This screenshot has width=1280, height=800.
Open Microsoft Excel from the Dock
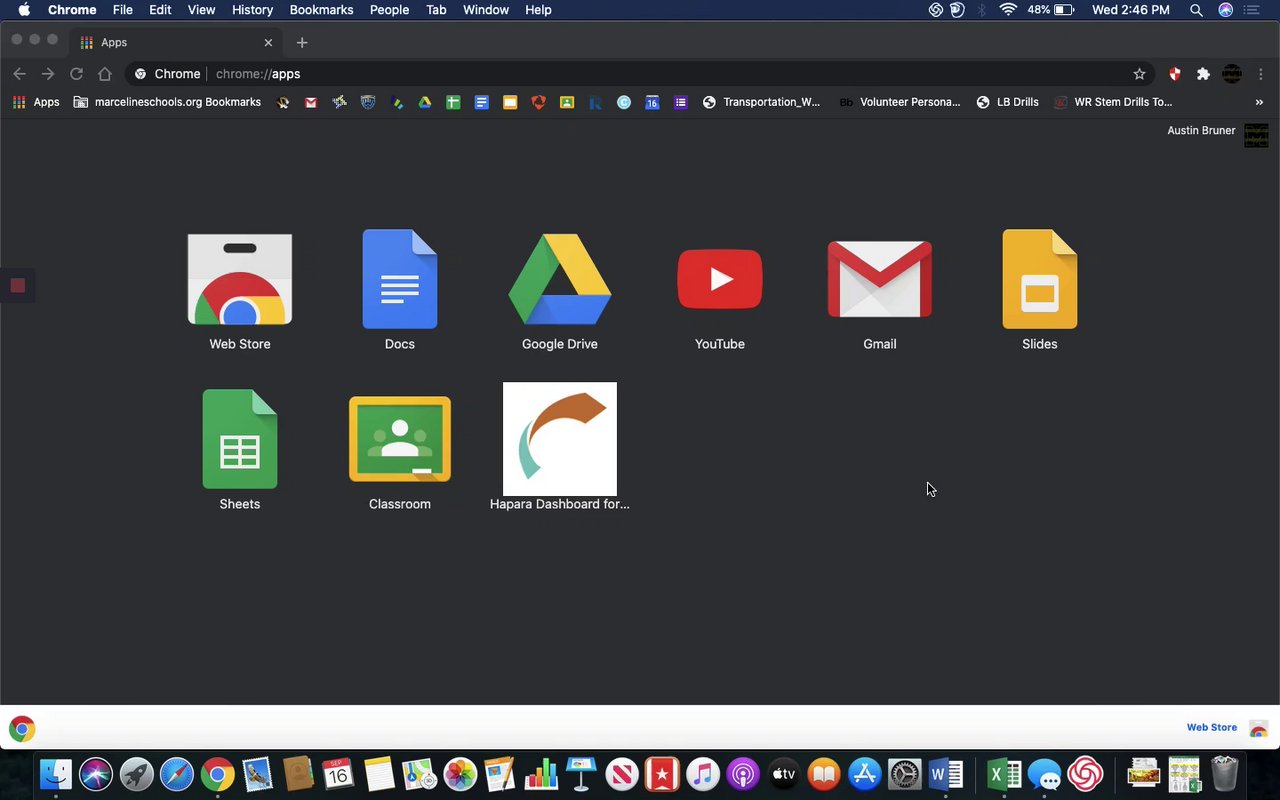1004,774
